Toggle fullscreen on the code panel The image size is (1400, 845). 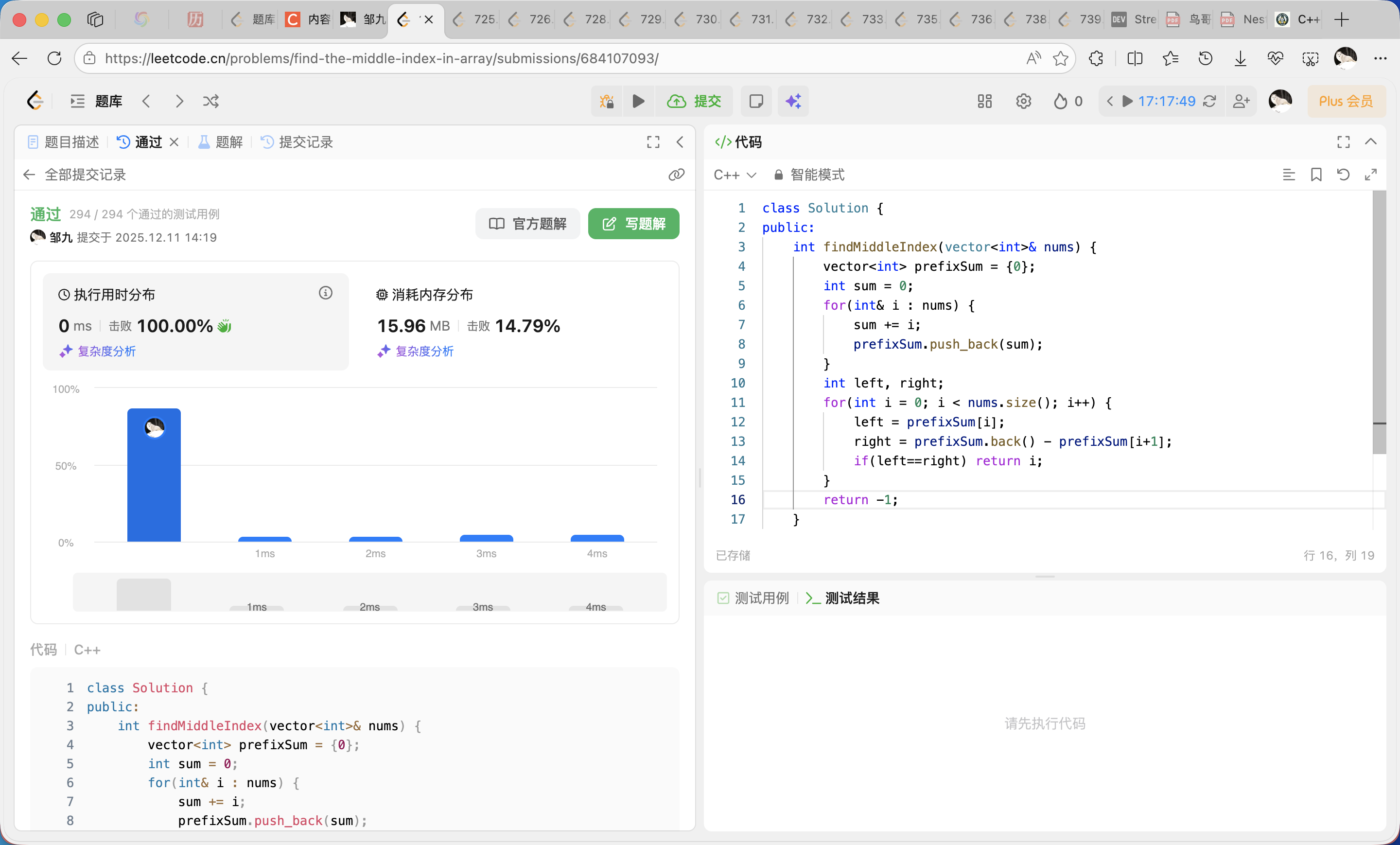coord(1343,141)
